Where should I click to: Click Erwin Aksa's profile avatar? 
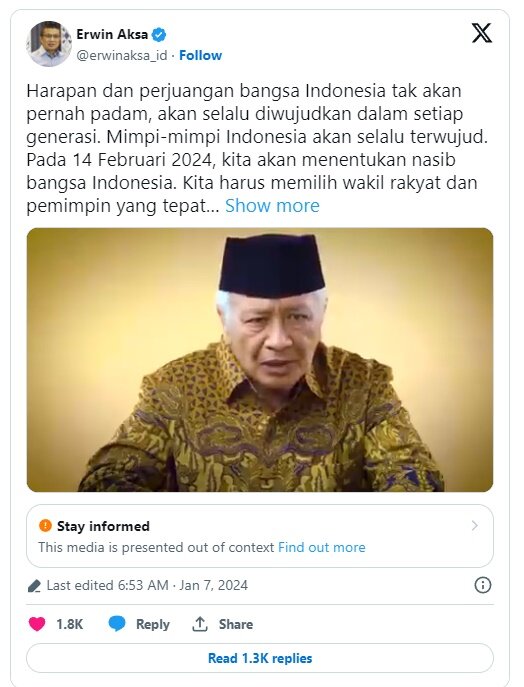pyautogui.click(x=49, y=44)
